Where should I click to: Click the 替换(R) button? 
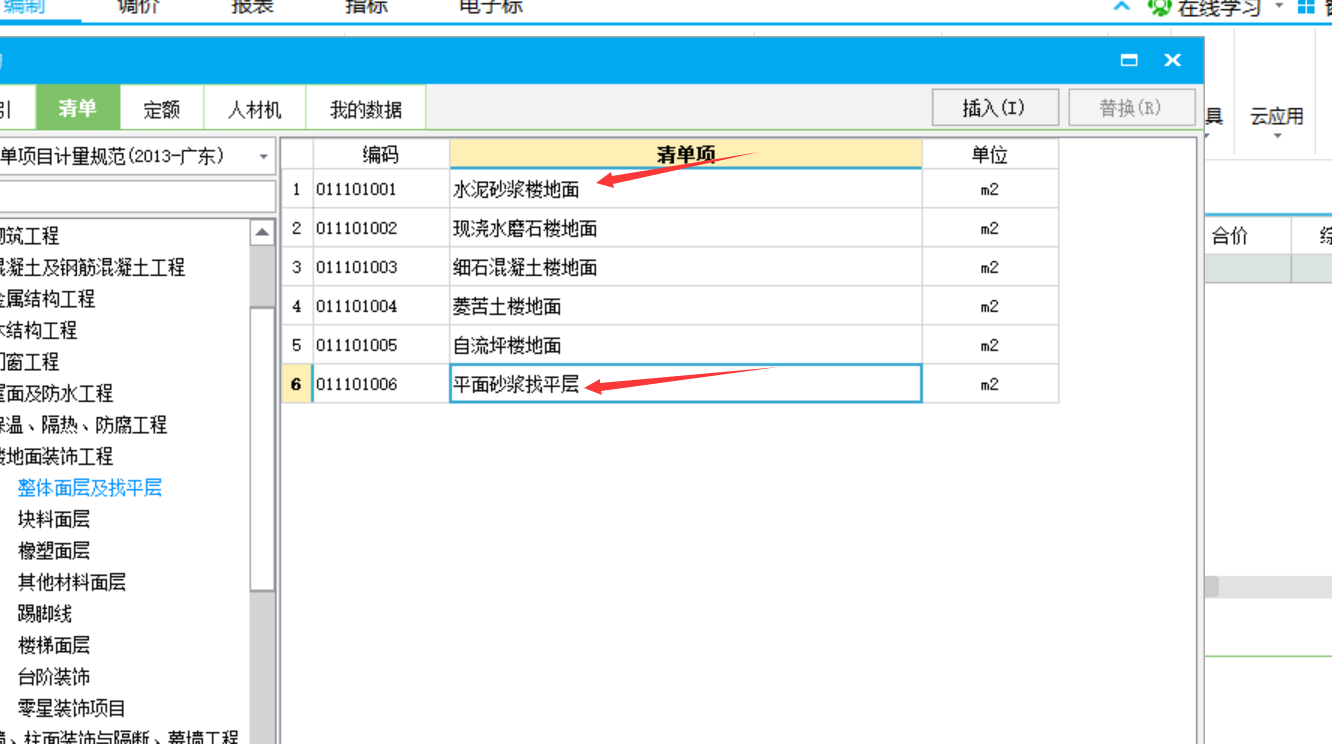pyautogui.click(x=1132, y=108)
